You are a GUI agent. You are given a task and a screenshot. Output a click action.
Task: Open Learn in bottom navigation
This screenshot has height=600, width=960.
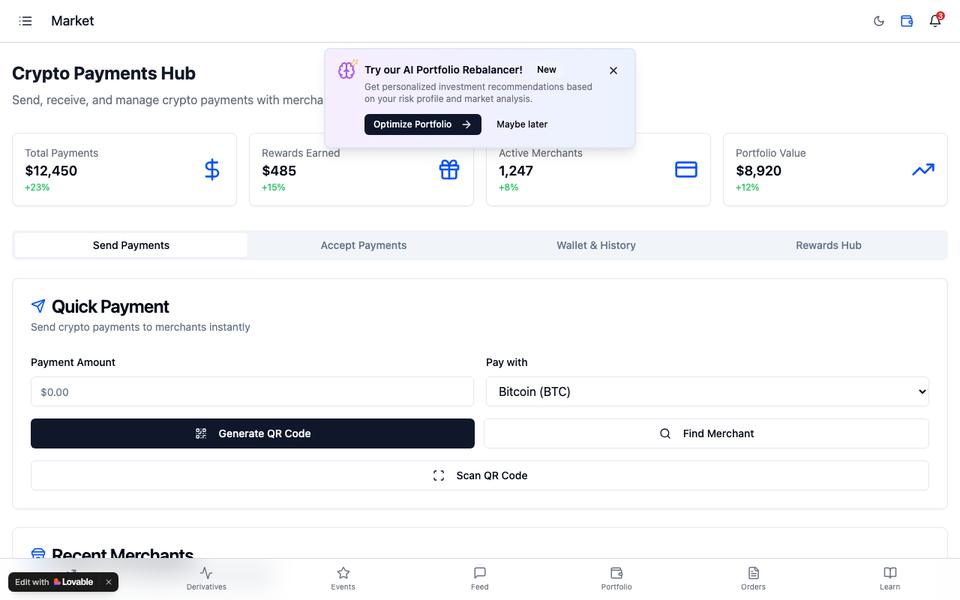pos(890,578)
